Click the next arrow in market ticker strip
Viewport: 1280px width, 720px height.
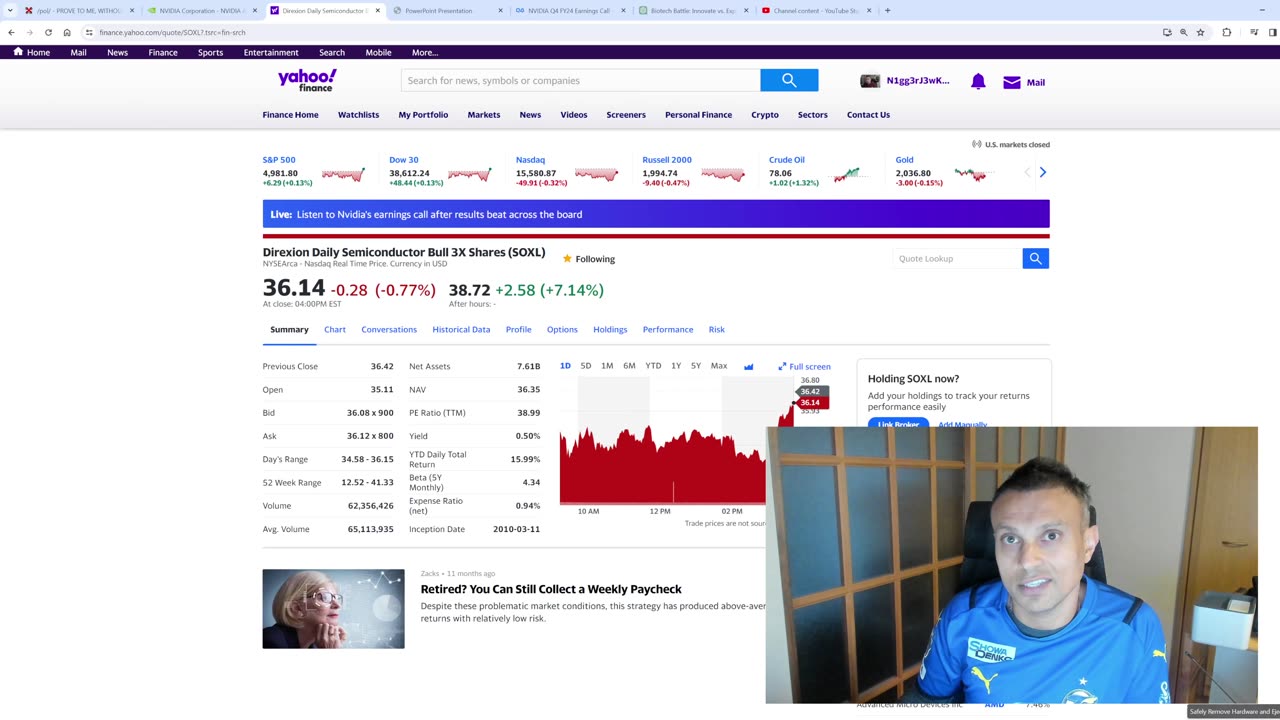1042,172
